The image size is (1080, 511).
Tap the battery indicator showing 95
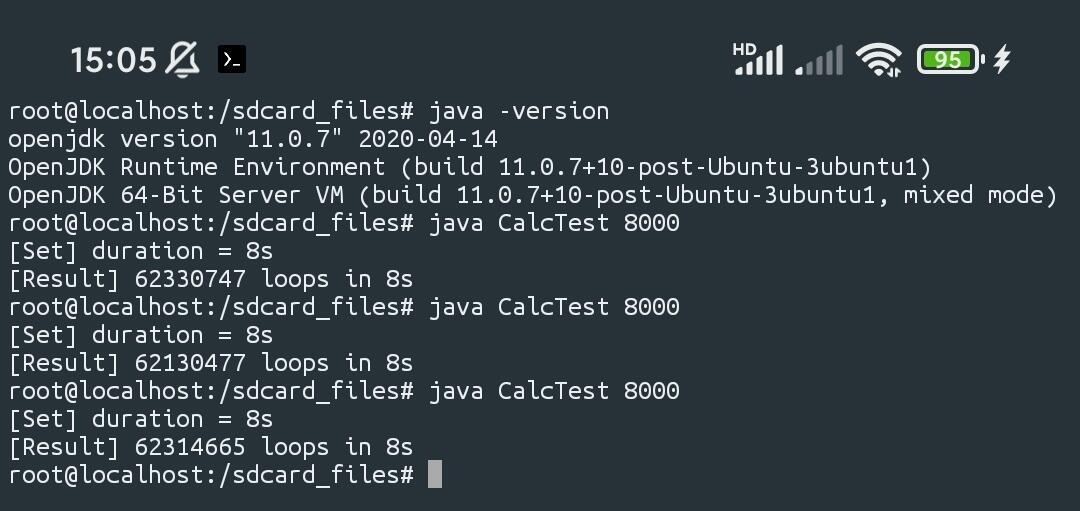(x=951, y=60)
